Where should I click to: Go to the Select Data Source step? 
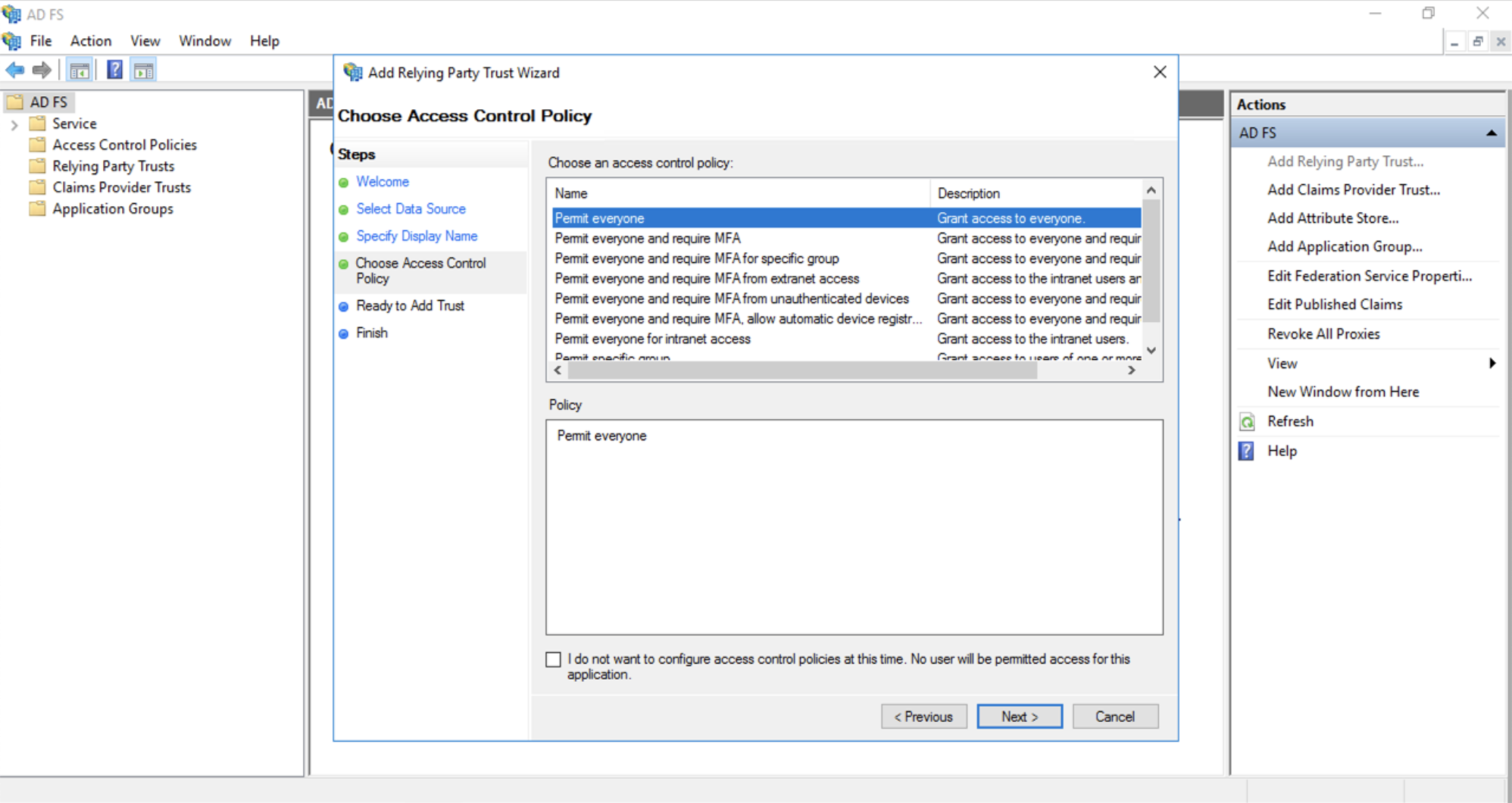411,209
